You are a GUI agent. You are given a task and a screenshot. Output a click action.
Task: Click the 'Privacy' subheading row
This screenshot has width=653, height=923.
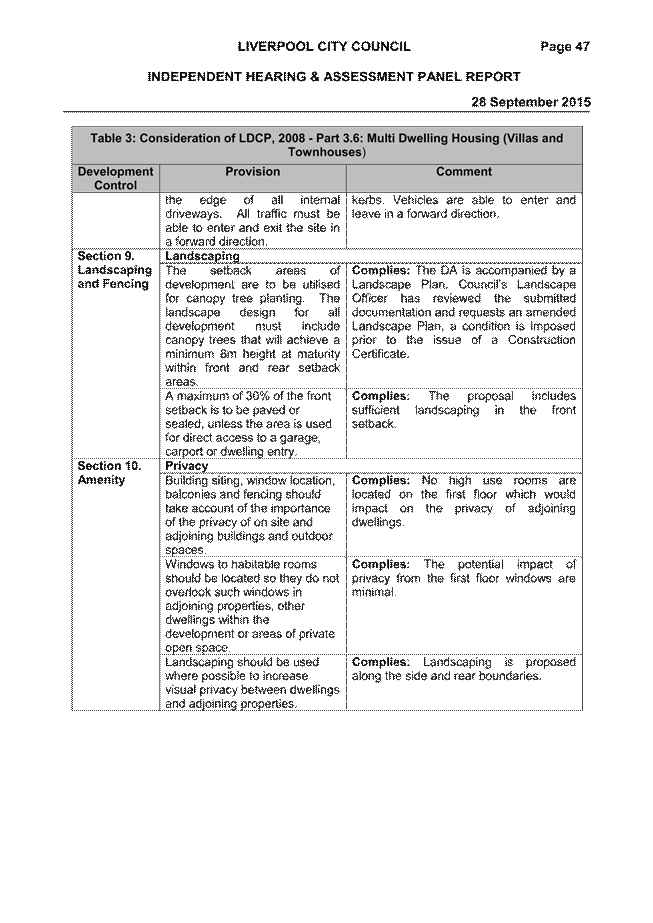[x=371, y=466]
